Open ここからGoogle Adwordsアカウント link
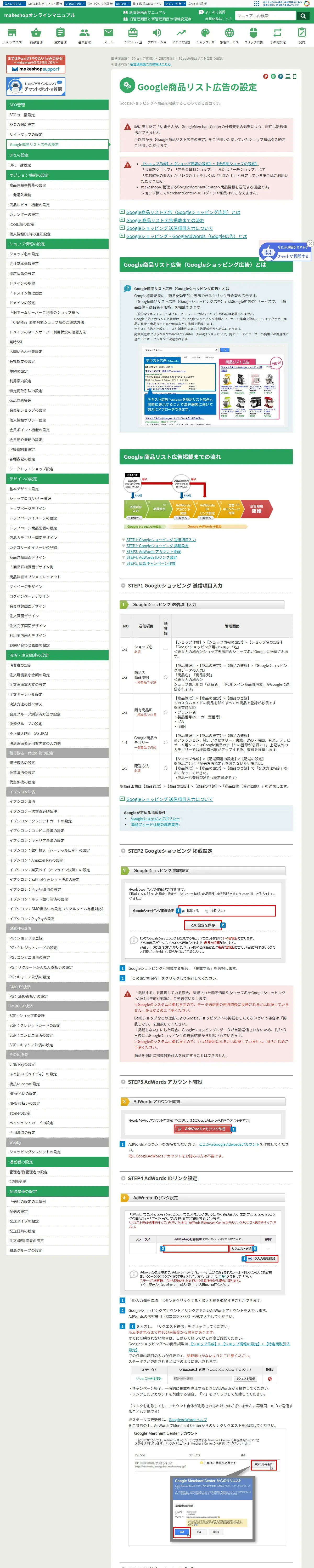The image size is (314, 1568). click(229, 1144)
